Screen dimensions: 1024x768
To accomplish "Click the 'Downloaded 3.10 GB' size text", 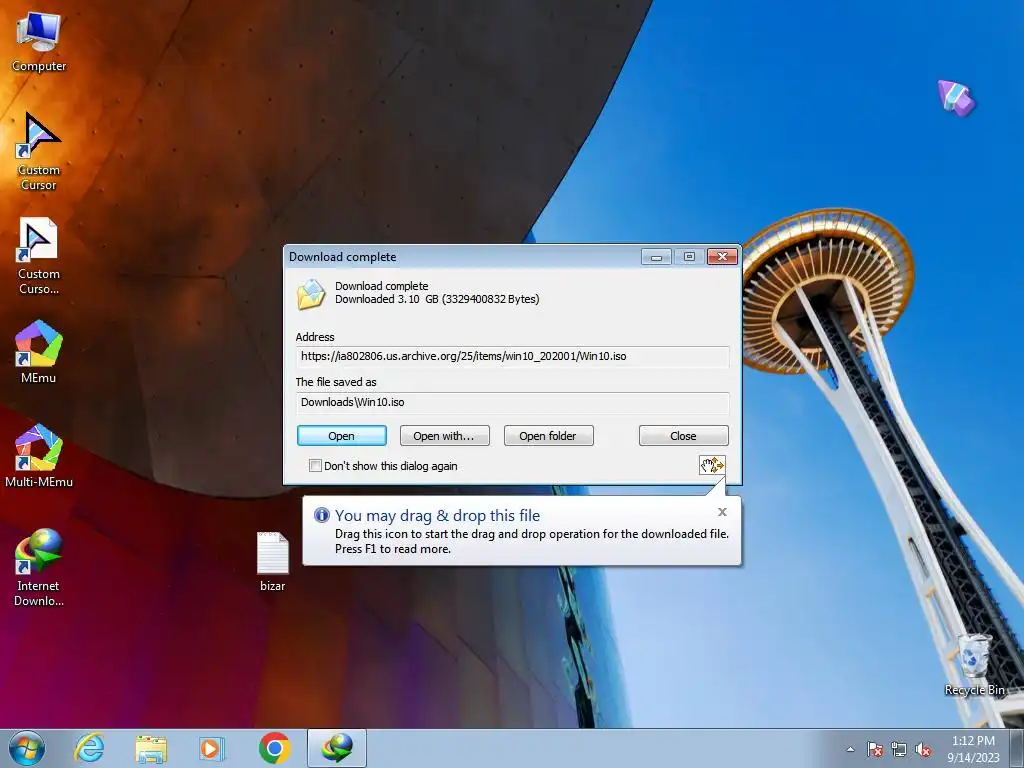I will click(x=437, y=299).
